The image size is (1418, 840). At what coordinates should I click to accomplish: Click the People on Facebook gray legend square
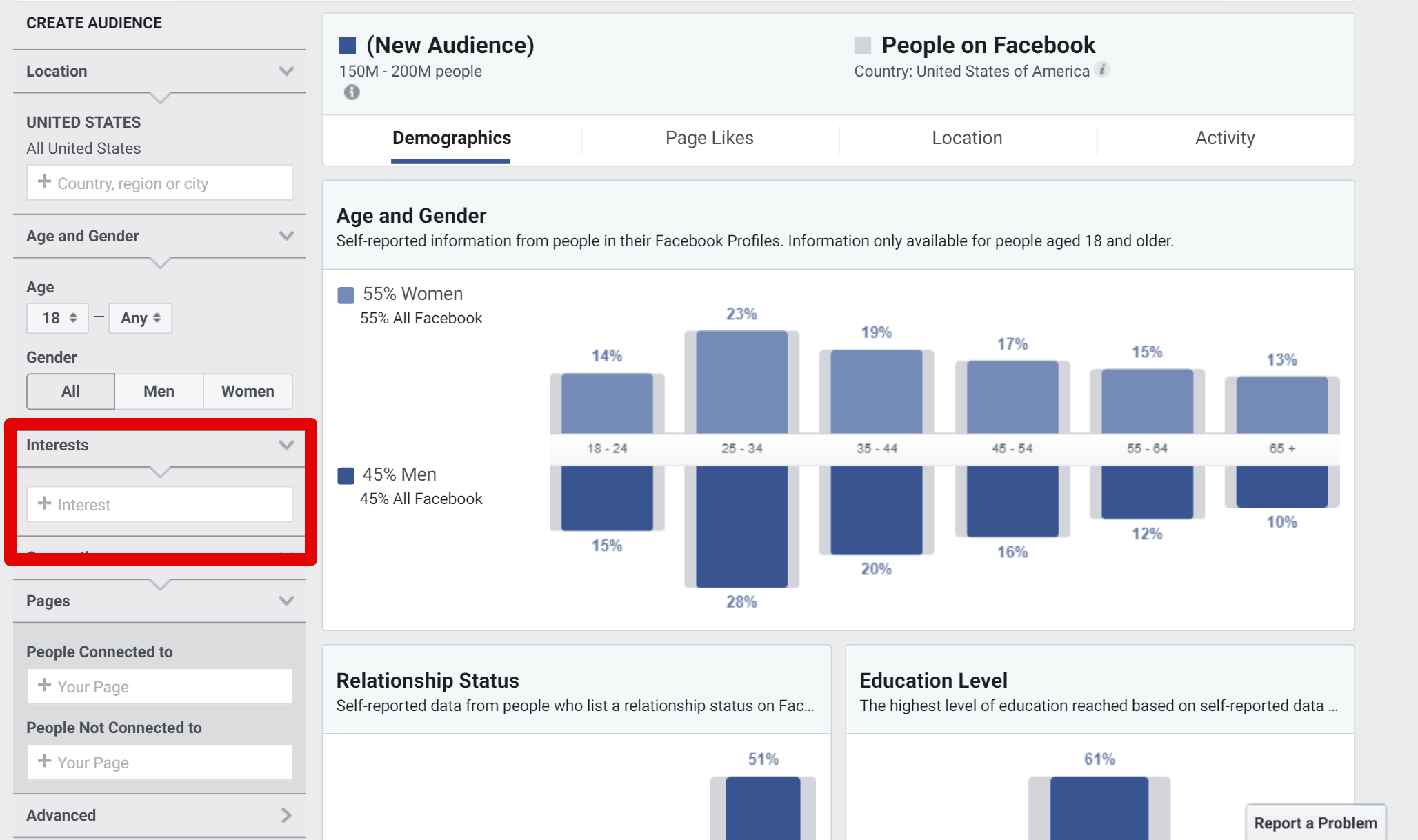[862, 46]
